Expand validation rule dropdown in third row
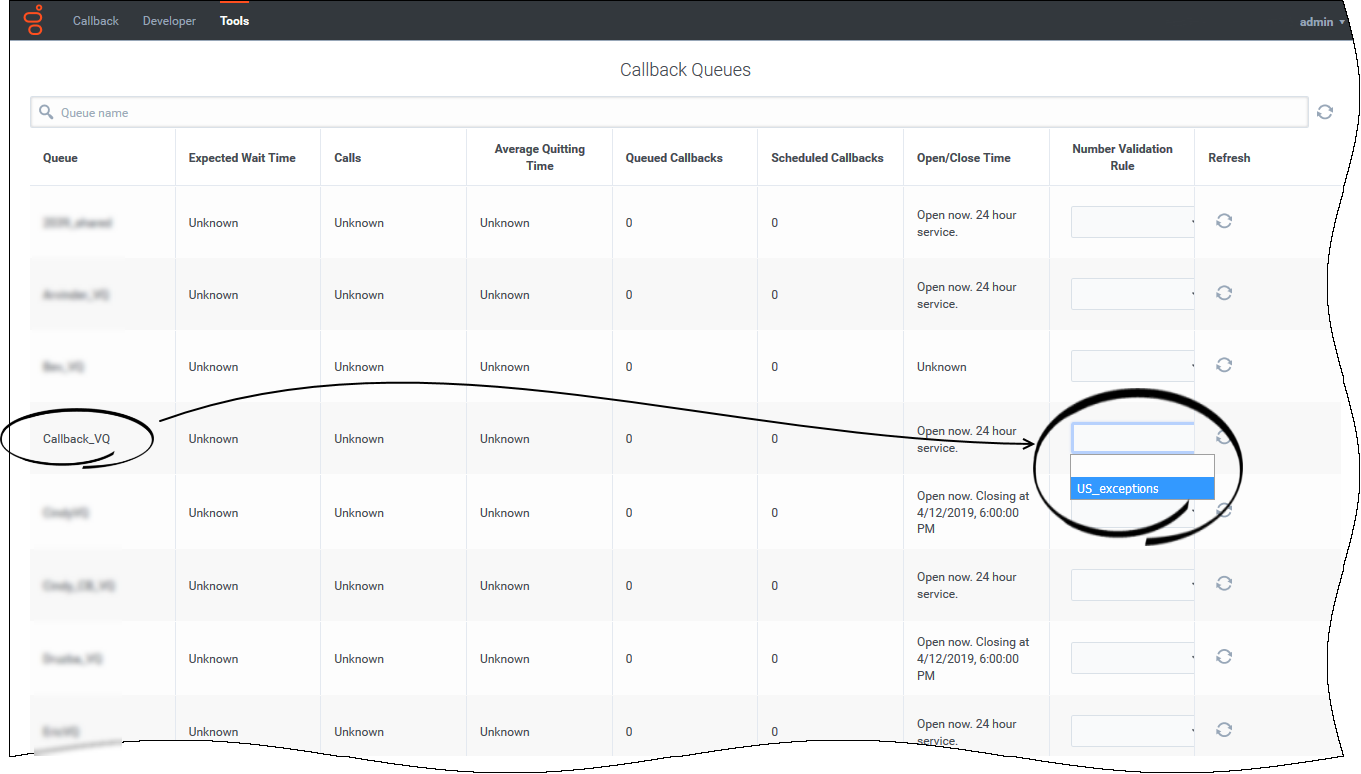The image size is (1361, 774). coord(1132,366)
